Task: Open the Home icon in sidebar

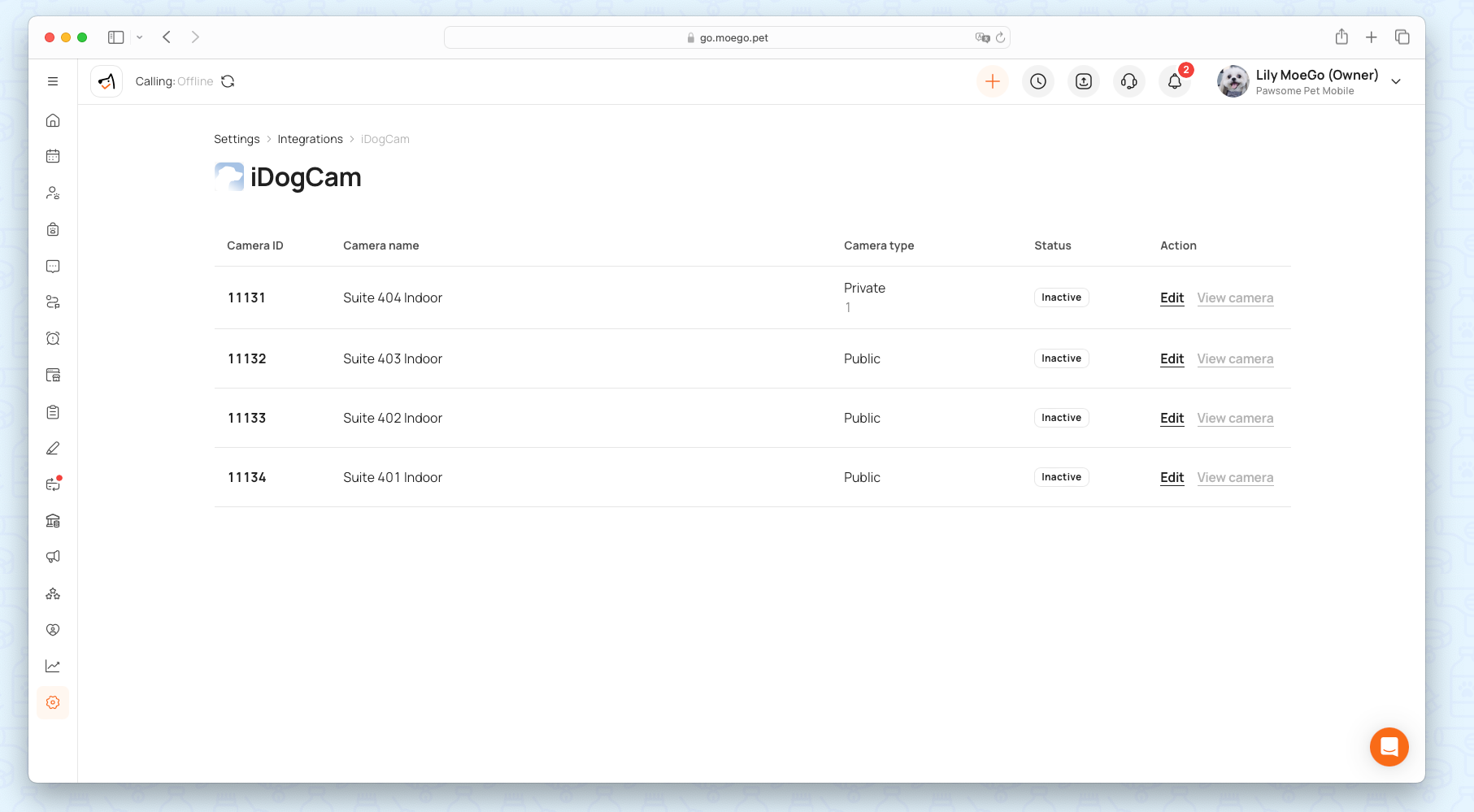Action: pos(53,120)
